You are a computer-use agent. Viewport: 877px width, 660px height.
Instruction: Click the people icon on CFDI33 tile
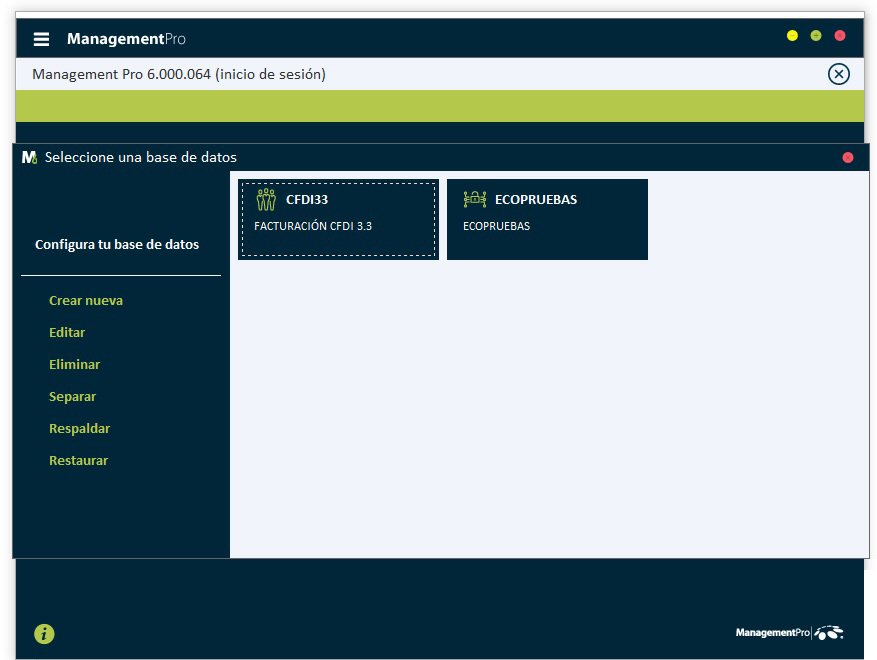tap(266, 200)
